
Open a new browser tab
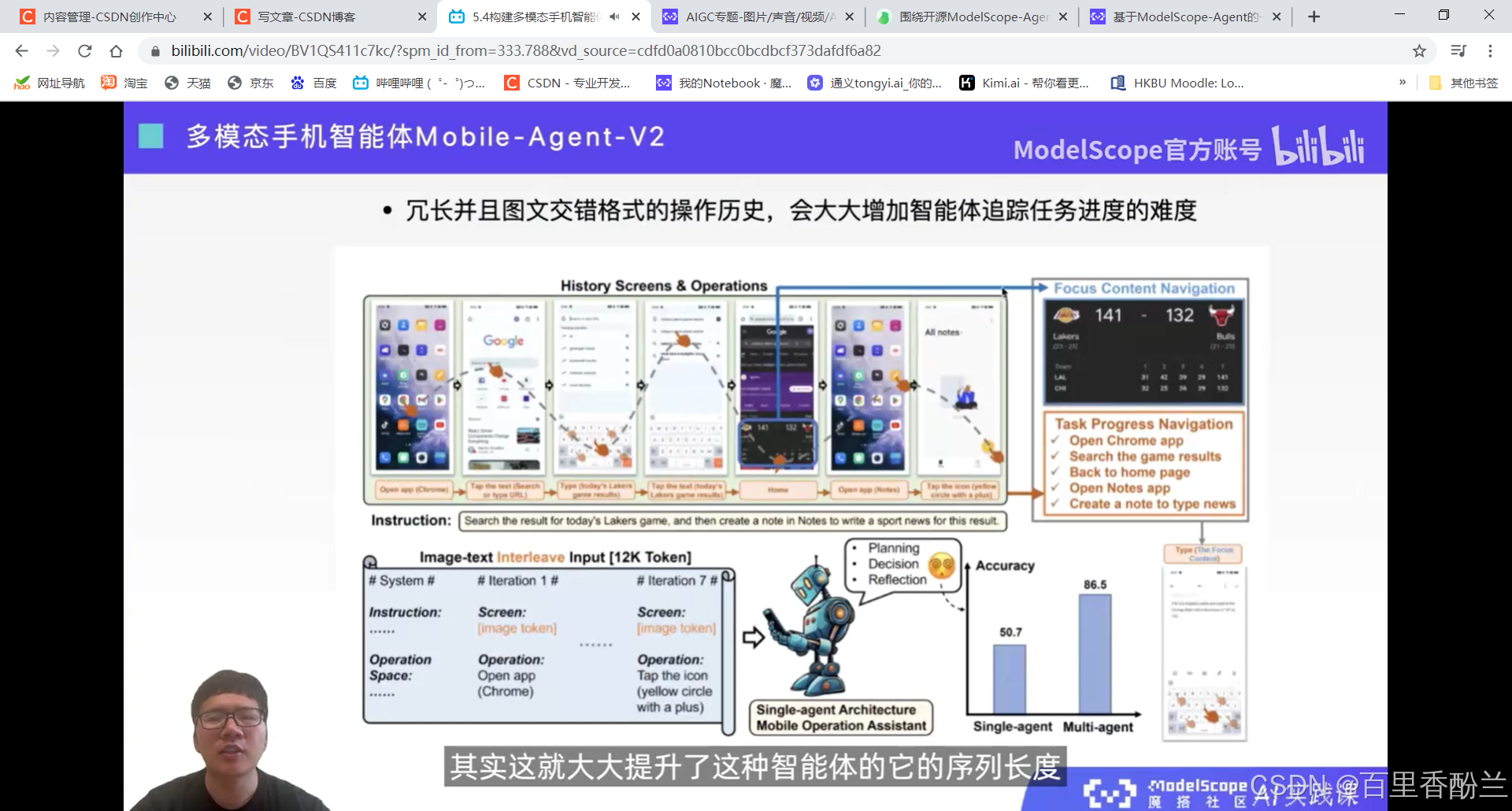click(x=1314, y=17)
